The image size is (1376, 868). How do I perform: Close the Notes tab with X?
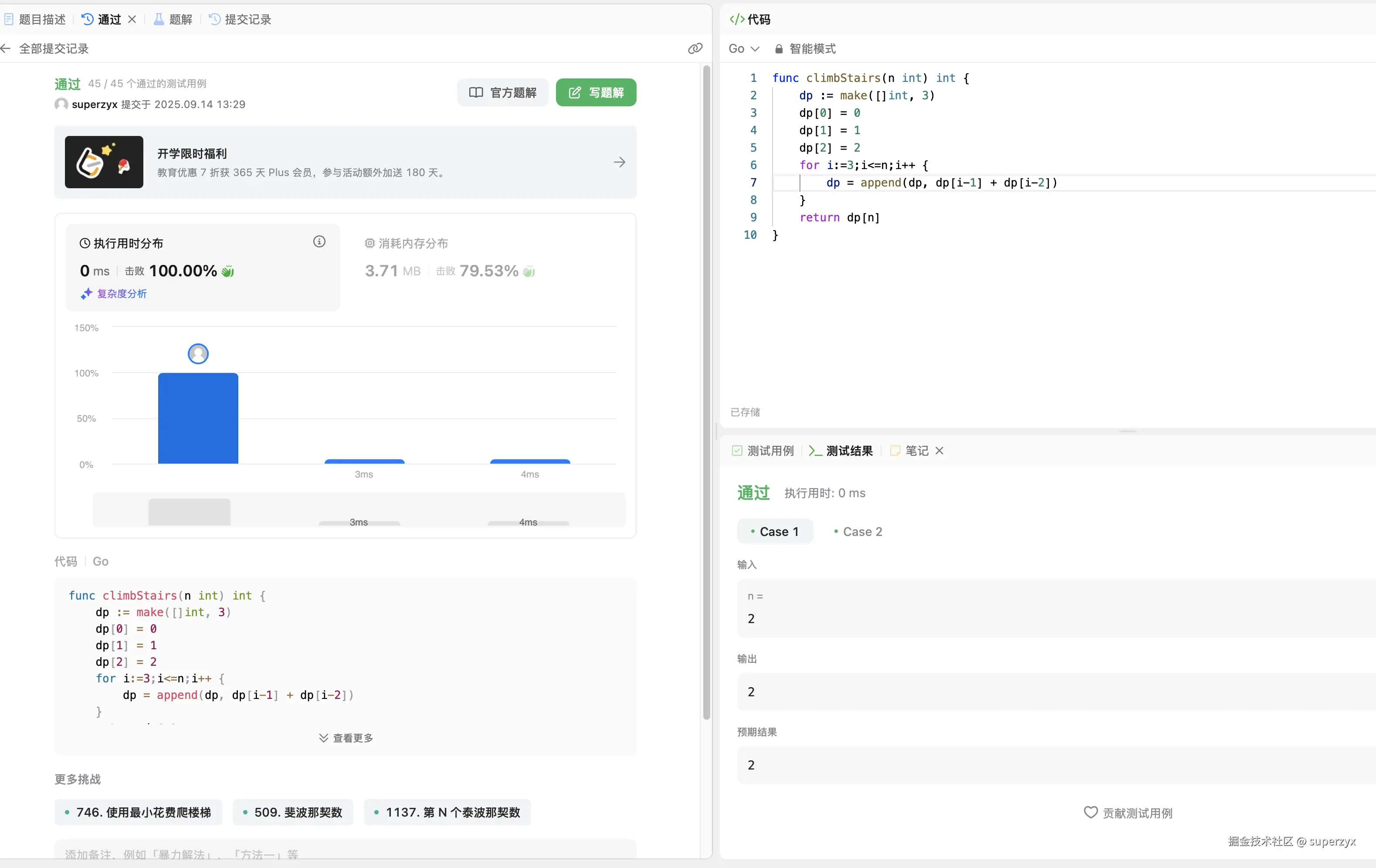click(x=939, y=451)
